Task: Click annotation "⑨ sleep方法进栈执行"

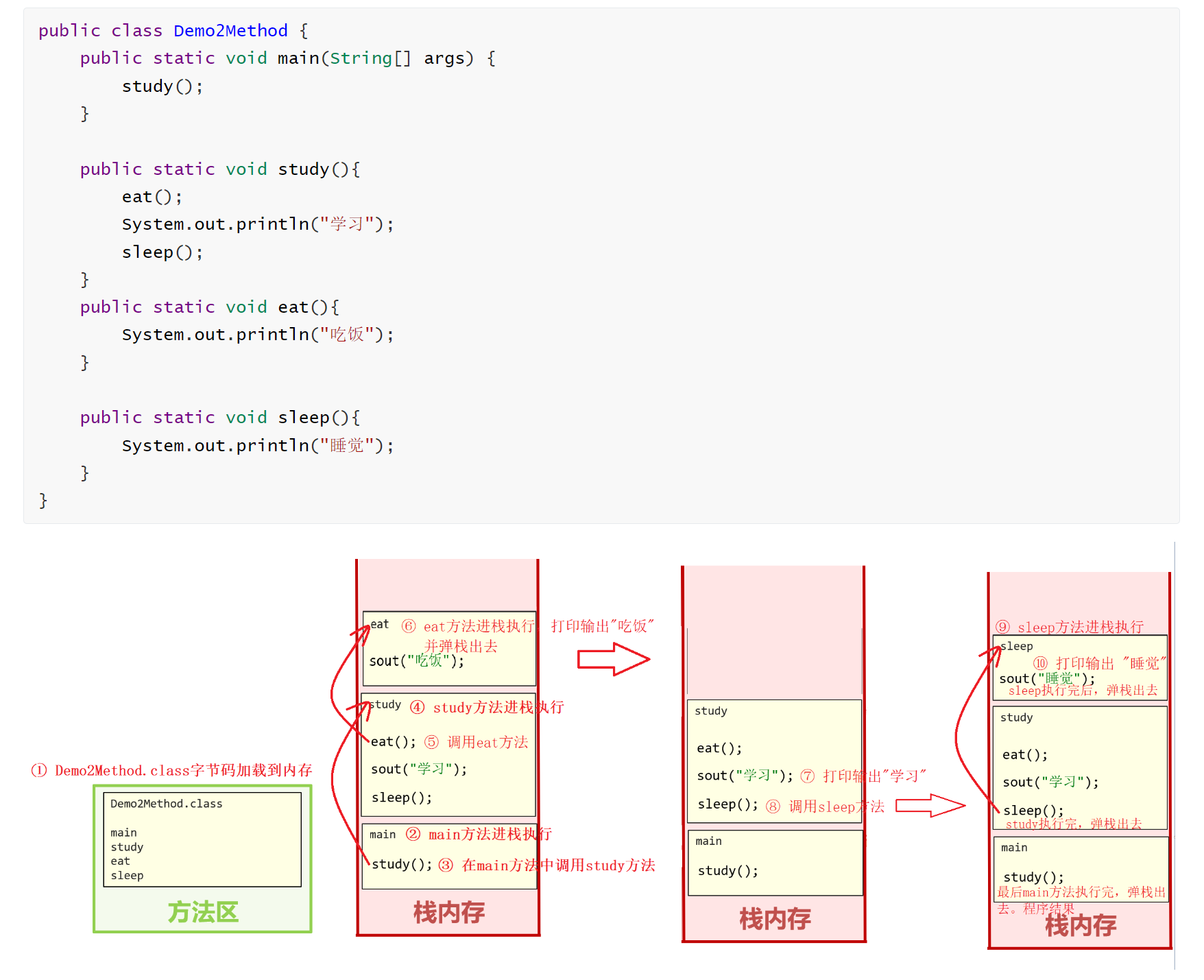Action: click(x=1070, y=627)
